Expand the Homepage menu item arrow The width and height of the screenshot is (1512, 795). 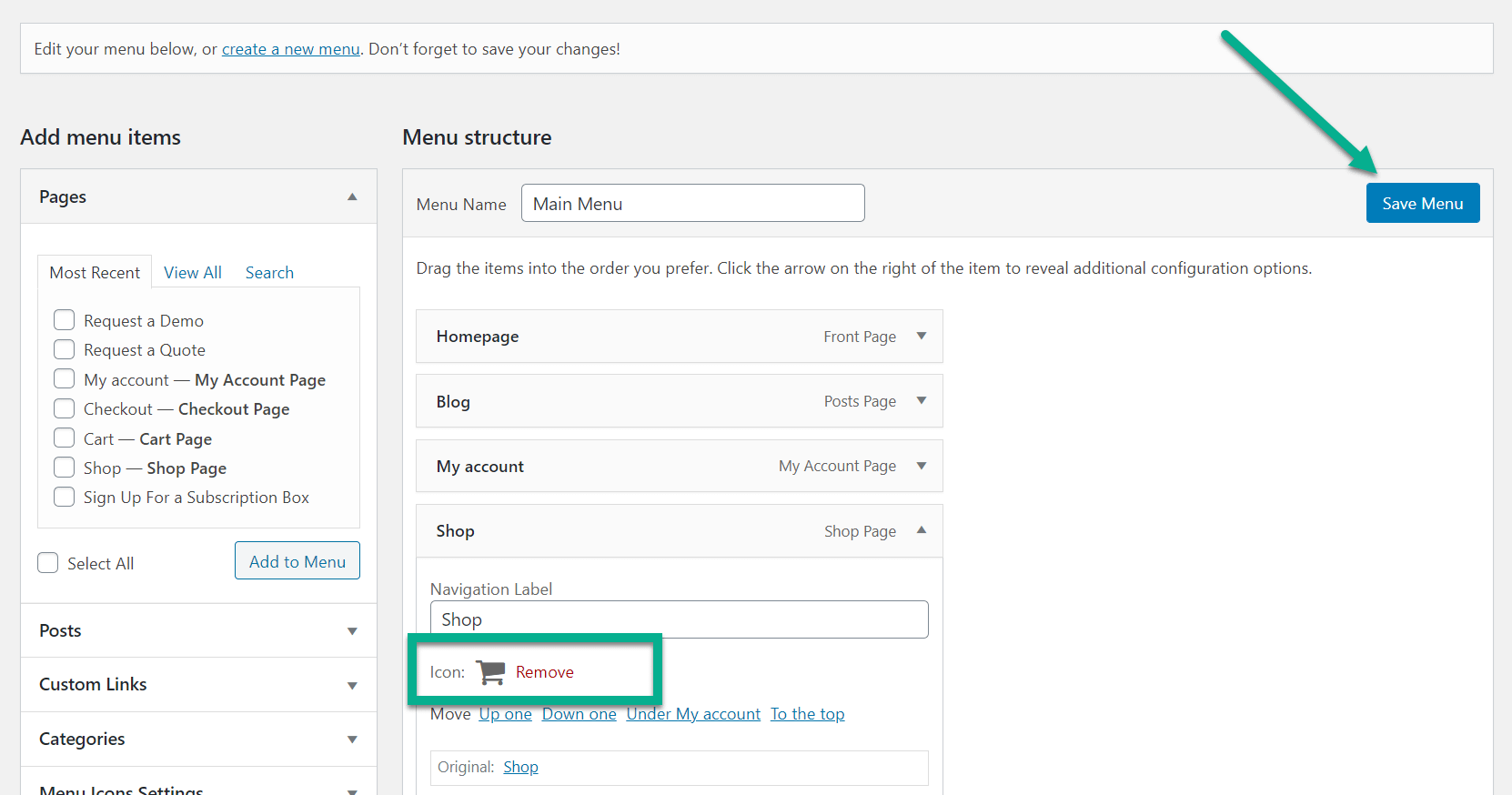tap(921, 337)
